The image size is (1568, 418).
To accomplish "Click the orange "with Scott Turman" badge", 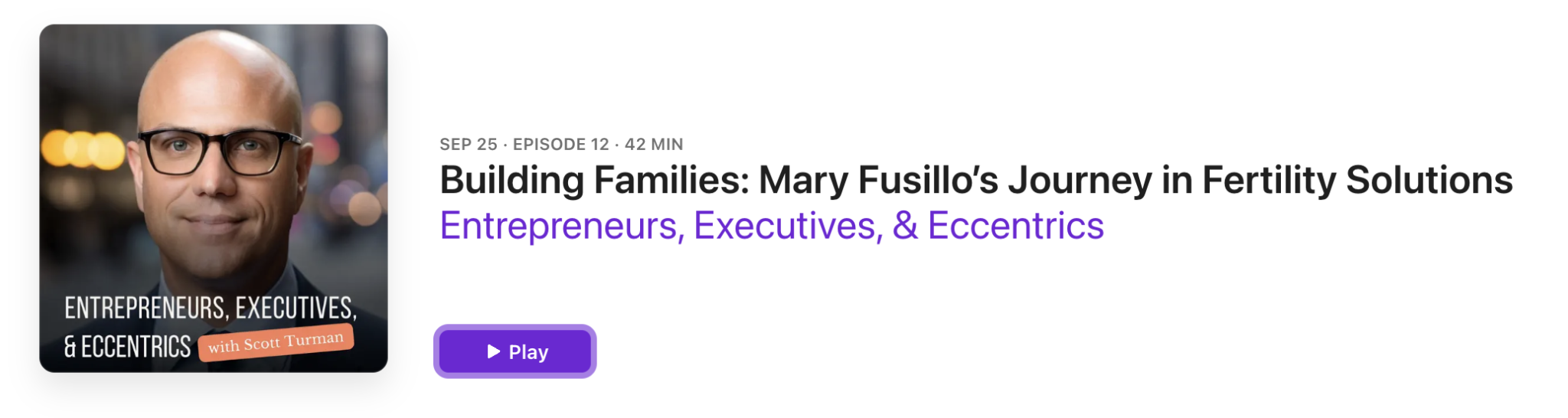I will tap(276, 342).
